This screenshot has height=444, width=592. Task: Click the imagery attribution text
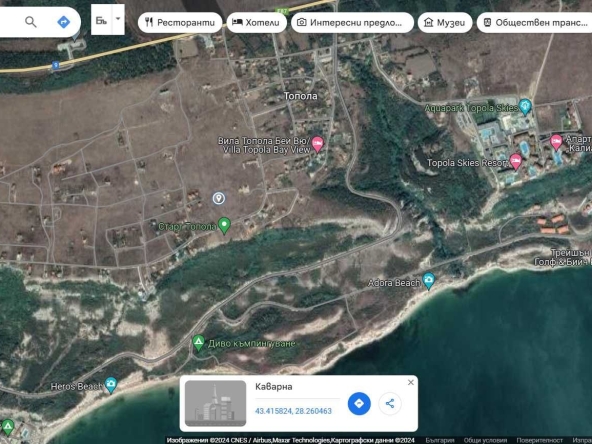click(x=291, y=440)
